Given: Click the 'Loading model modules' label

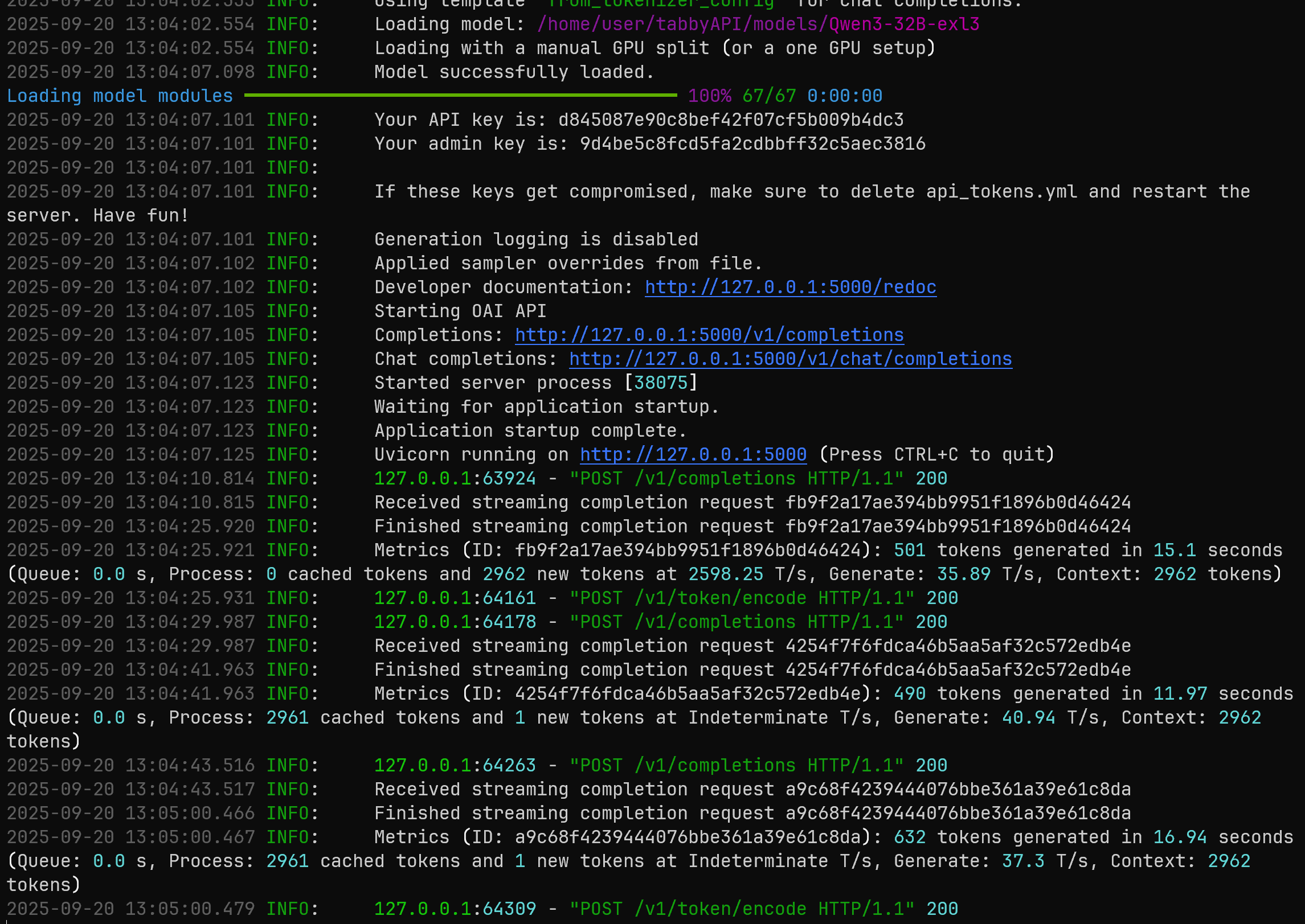Looking at the screenshot, I should [x=120, y=96].
